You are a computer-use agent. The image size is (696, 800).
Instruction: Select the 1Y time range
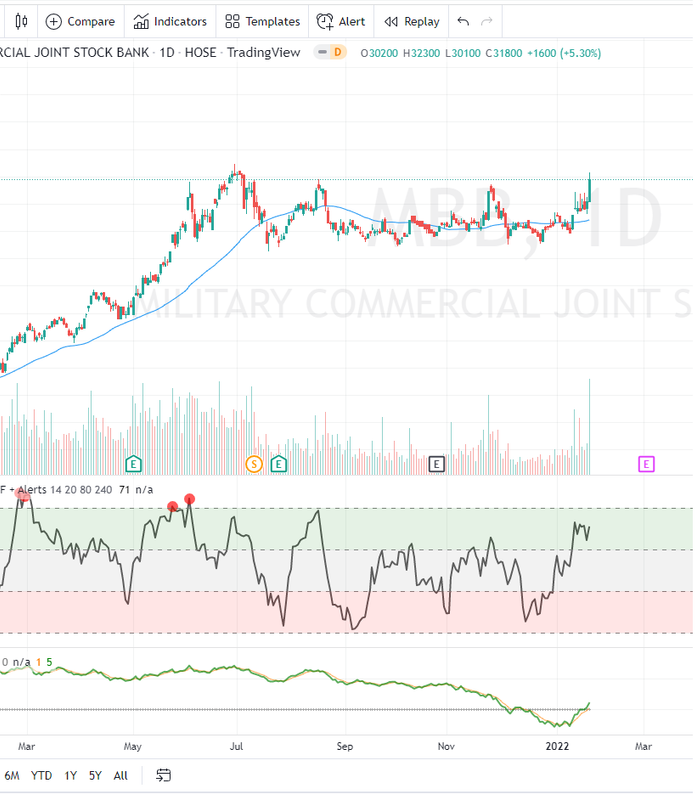point(70,776)
